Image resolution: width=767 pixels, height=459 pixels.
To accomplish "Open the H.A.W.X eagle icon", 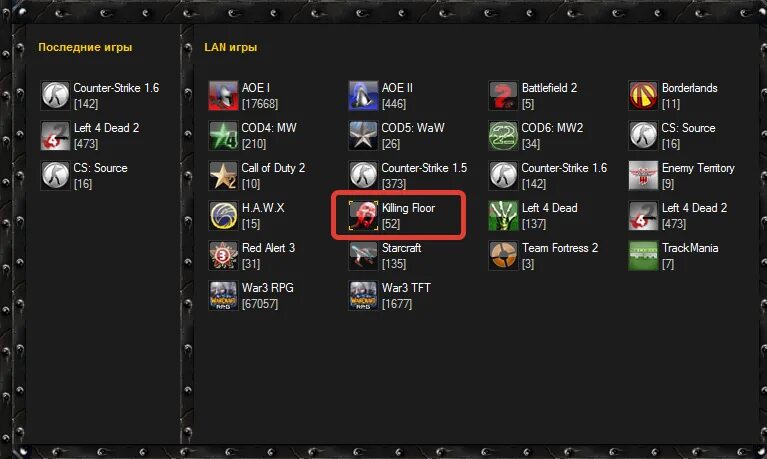I will (x=223, y=215).
